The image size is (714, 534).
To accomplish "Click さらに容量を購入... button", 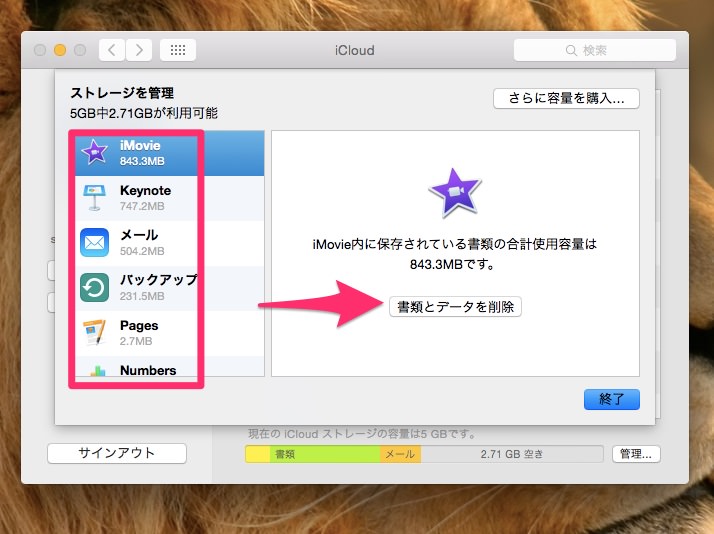I will click(x=566, y=98).
